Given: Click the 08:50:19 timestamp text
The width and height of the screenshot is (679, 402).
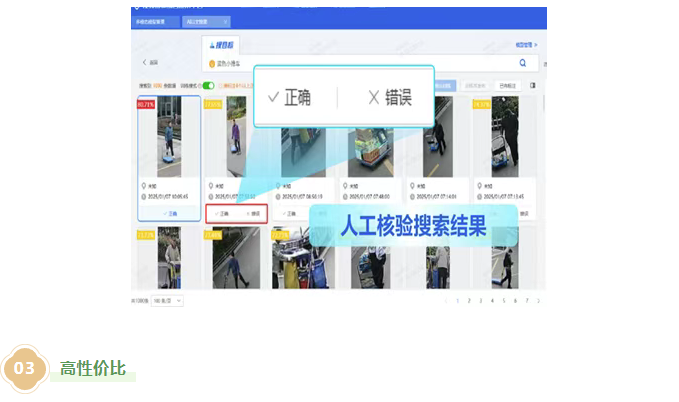Looking at the screenshot, I should [303, 196].
